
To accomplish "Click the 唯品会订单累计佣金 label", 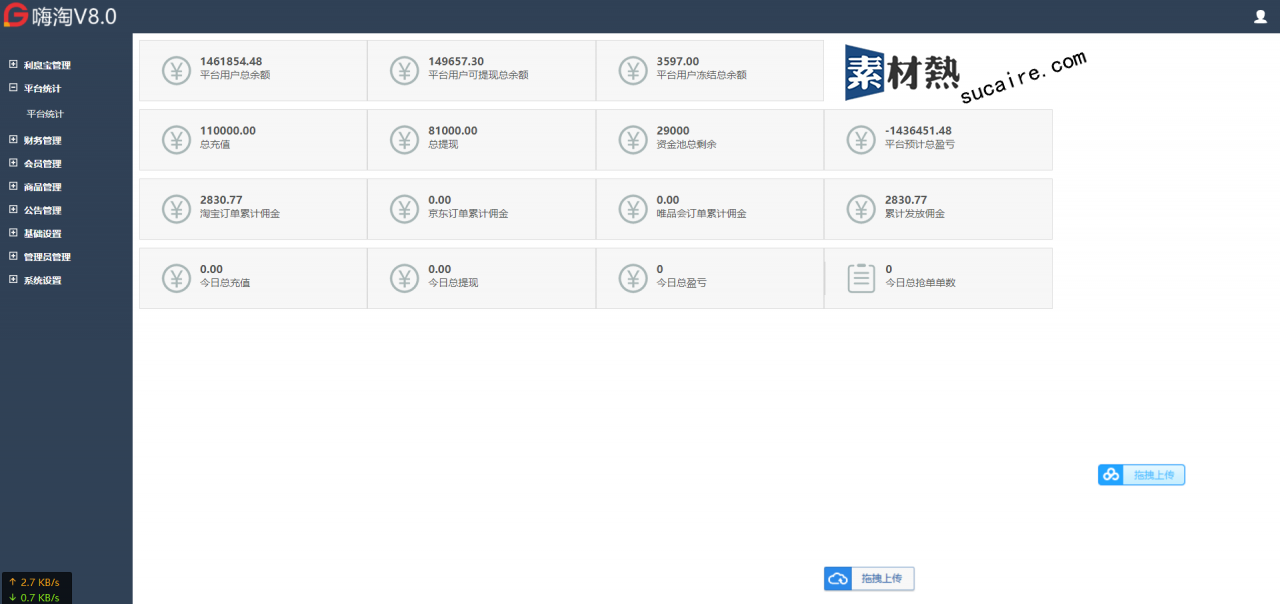I will click(702, 214).
